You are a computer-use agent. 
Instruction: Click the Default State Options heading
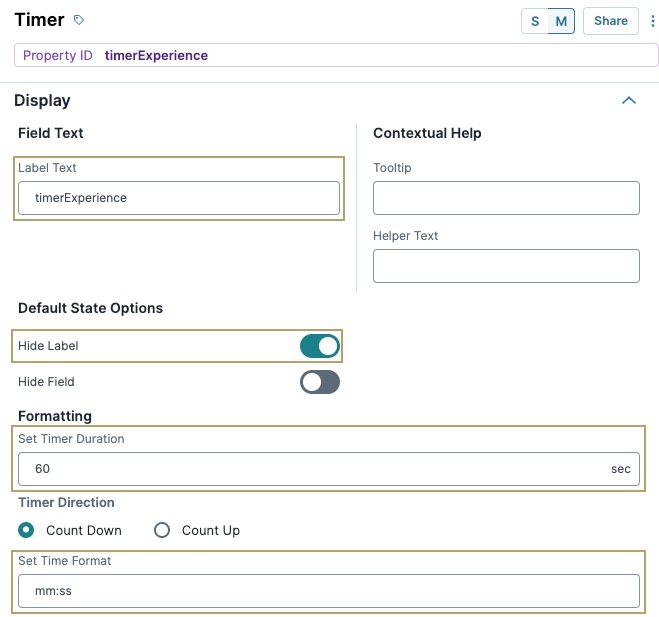point(90,308)
